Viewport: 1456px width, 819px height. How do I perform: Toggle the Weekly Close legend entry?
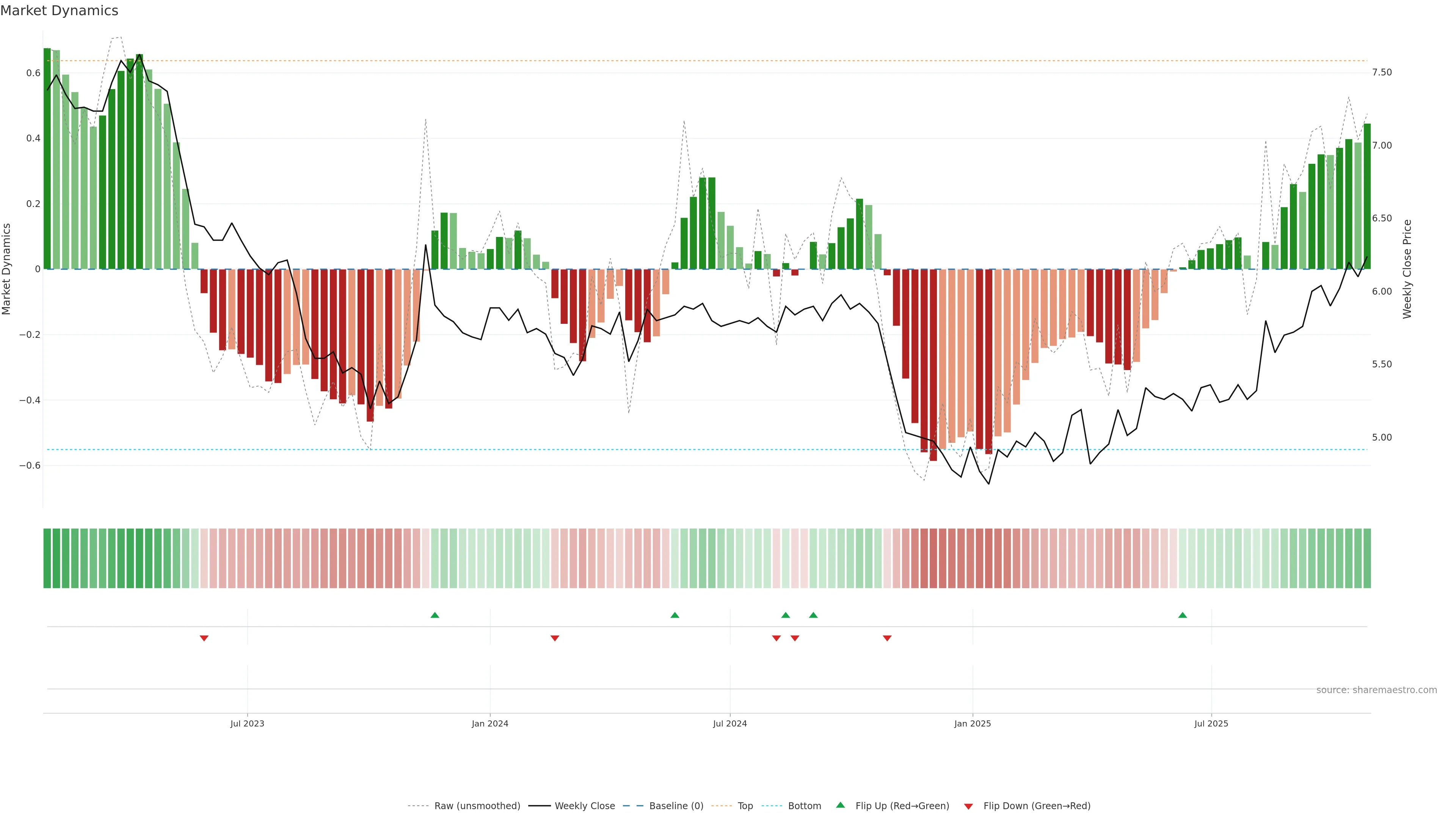584,806
